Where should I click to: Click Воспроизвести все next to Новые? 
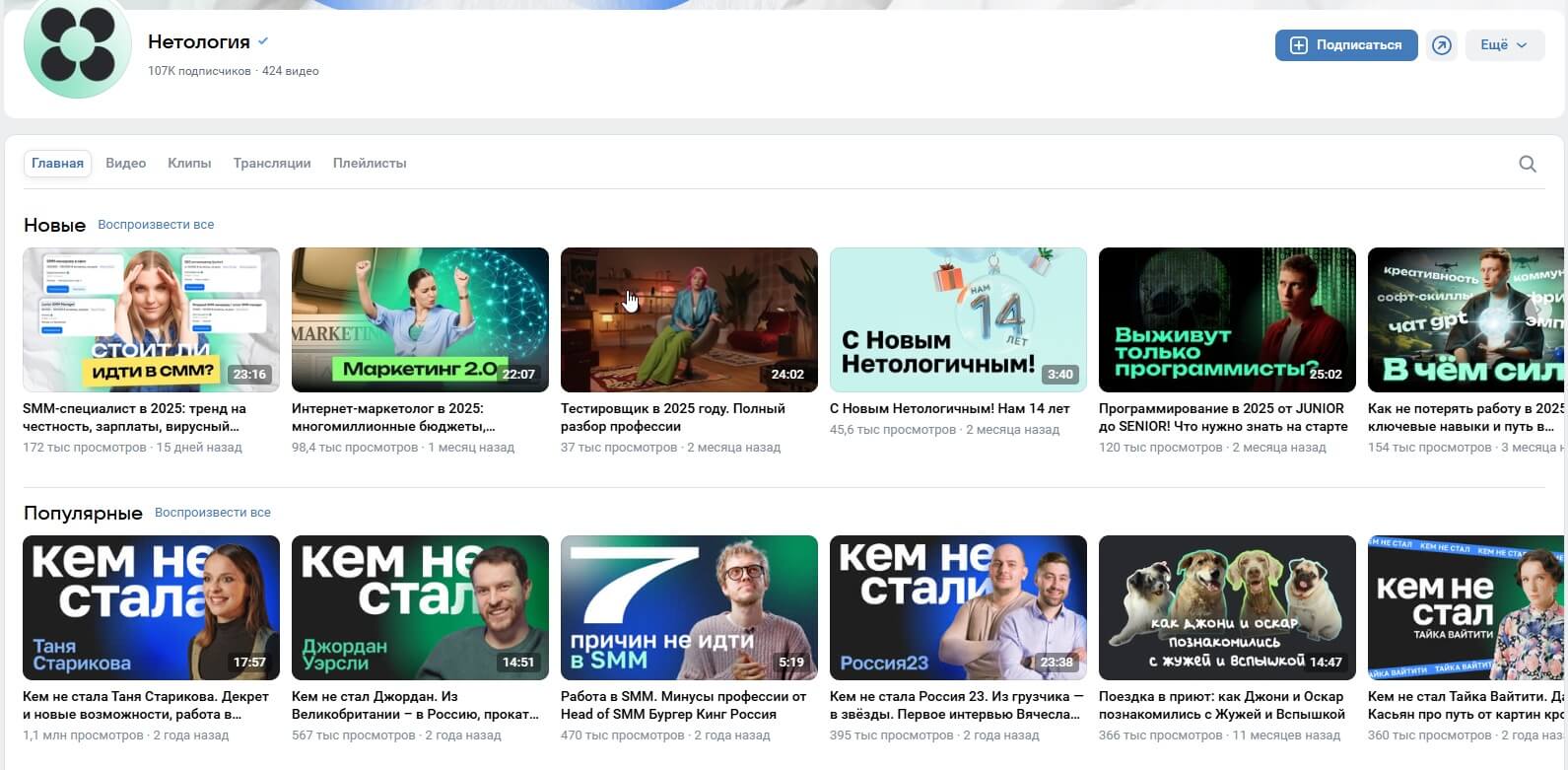pyautogui.click(x=156, y=225)
